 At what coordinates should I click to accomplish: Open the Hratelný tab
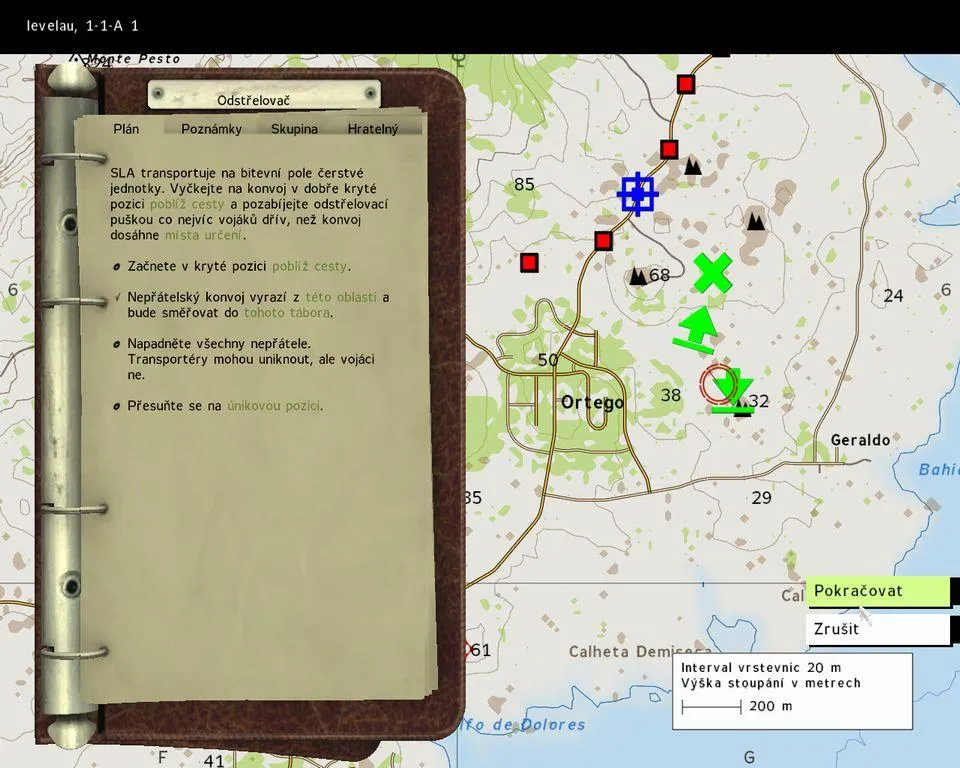372,129
